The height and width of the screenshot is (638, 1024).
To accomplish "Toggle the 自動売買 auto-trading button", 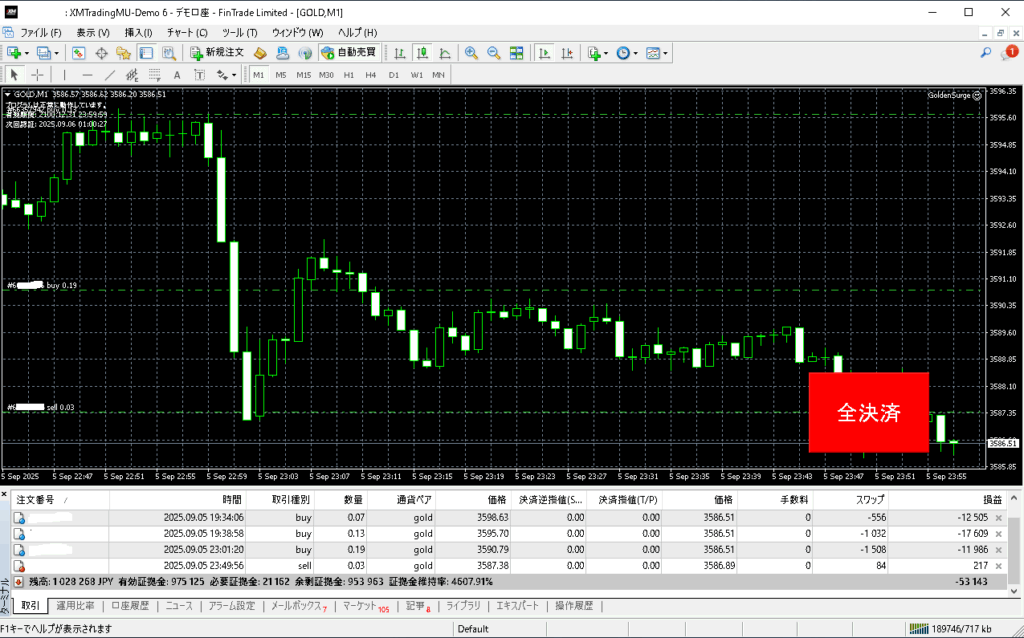I will (x=349, y=53).
